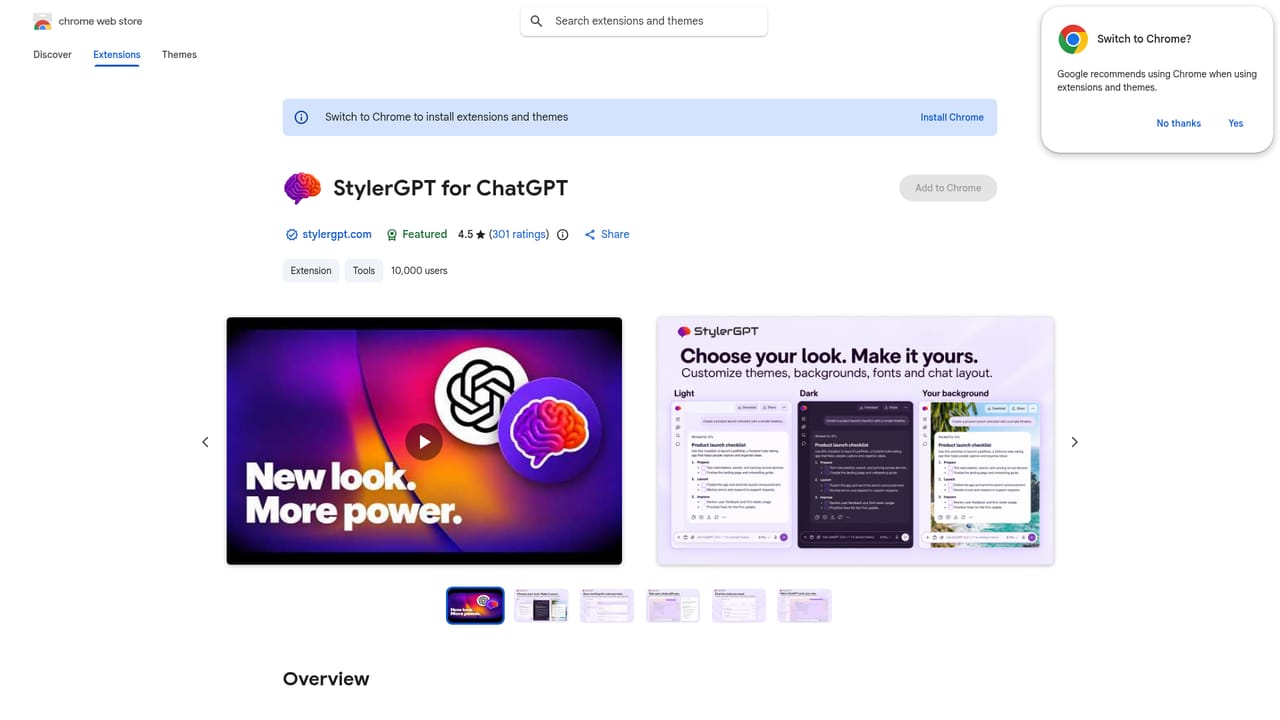The width and height of the screenshot is (1280, 720).
Task: Click the "Choose your look" screenshot preview
Action: point(855,441)
